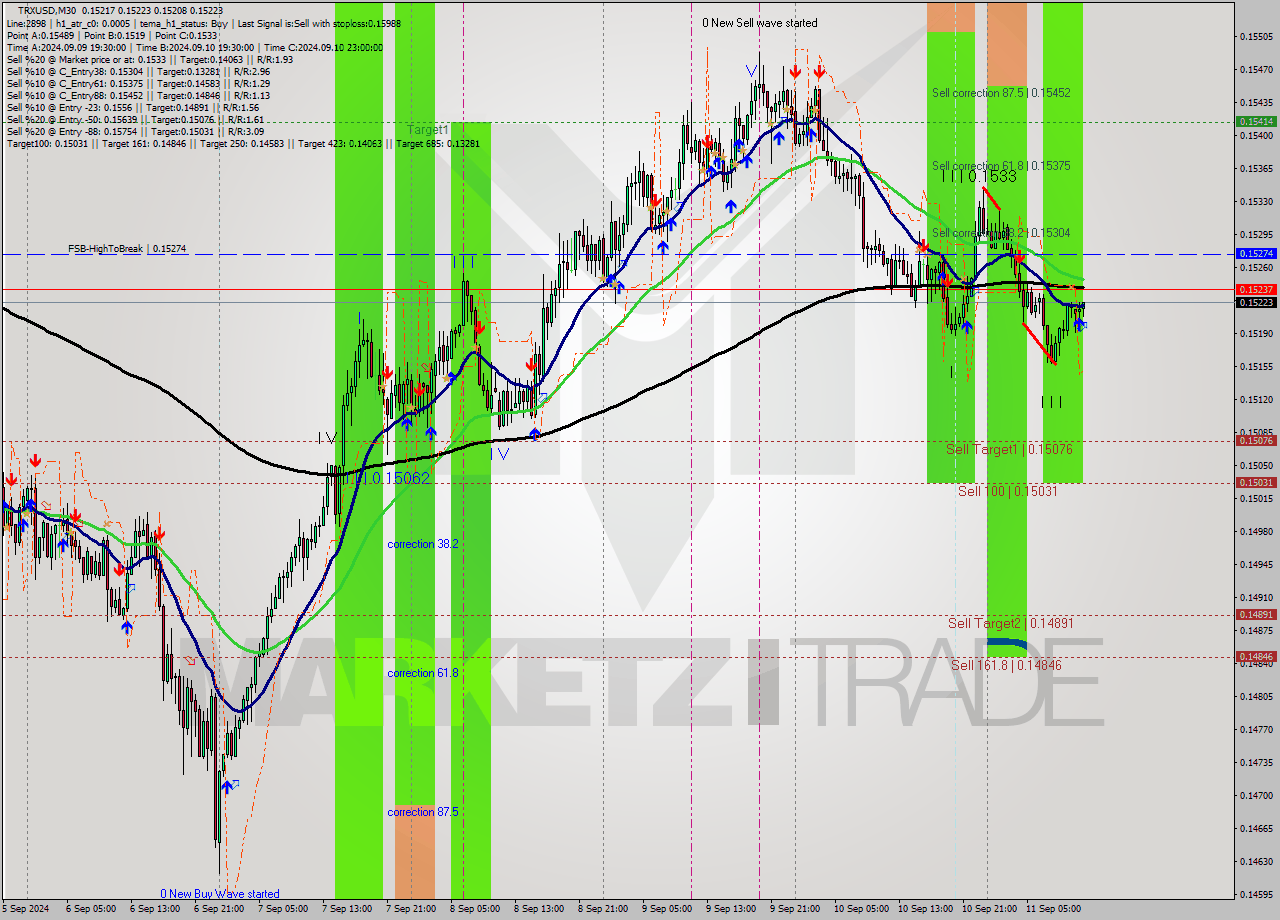Click the 0.15470 price axis value
The width and height of the screenshot is (1280, 920).
[x=1256, y=70]
